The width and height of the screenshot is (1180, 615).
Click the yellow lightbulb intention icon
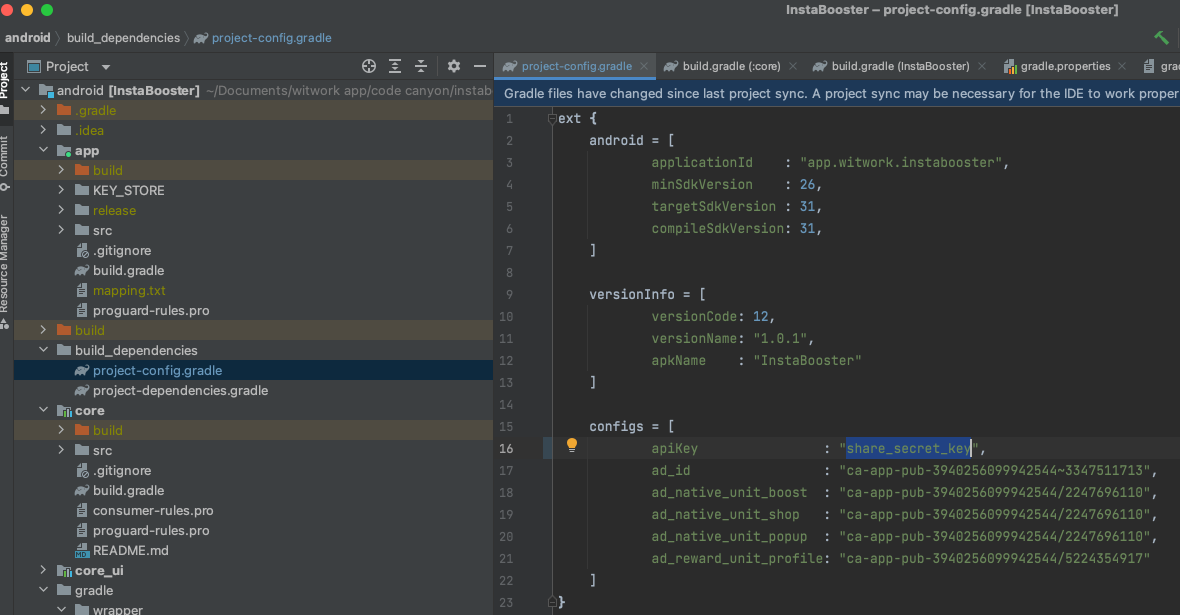point(572,446)
